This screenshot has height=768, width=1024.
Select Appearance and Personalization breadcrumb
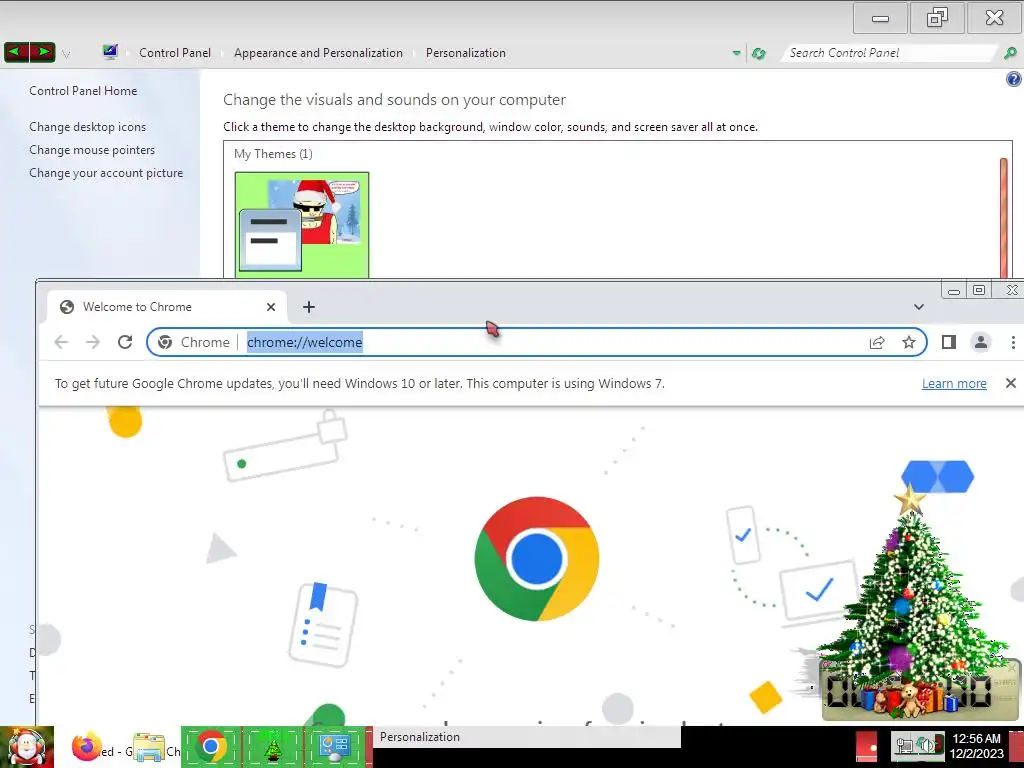318,53
